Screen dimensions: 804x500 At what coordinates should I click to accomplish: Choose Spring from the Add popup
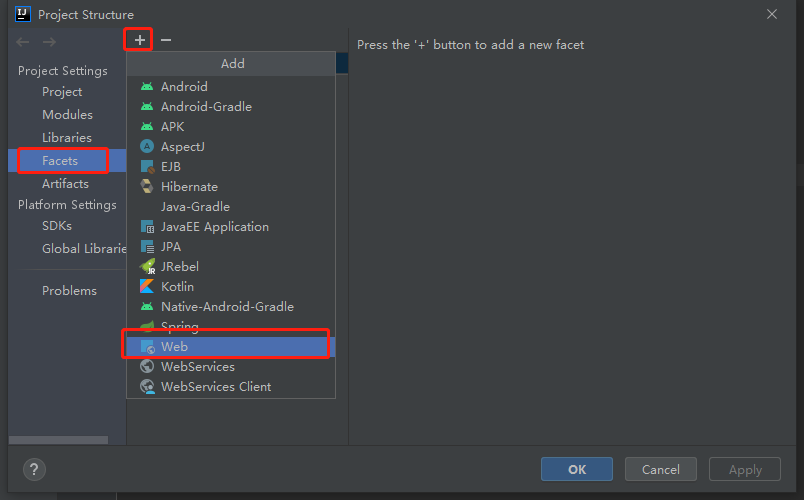point(231,326)
